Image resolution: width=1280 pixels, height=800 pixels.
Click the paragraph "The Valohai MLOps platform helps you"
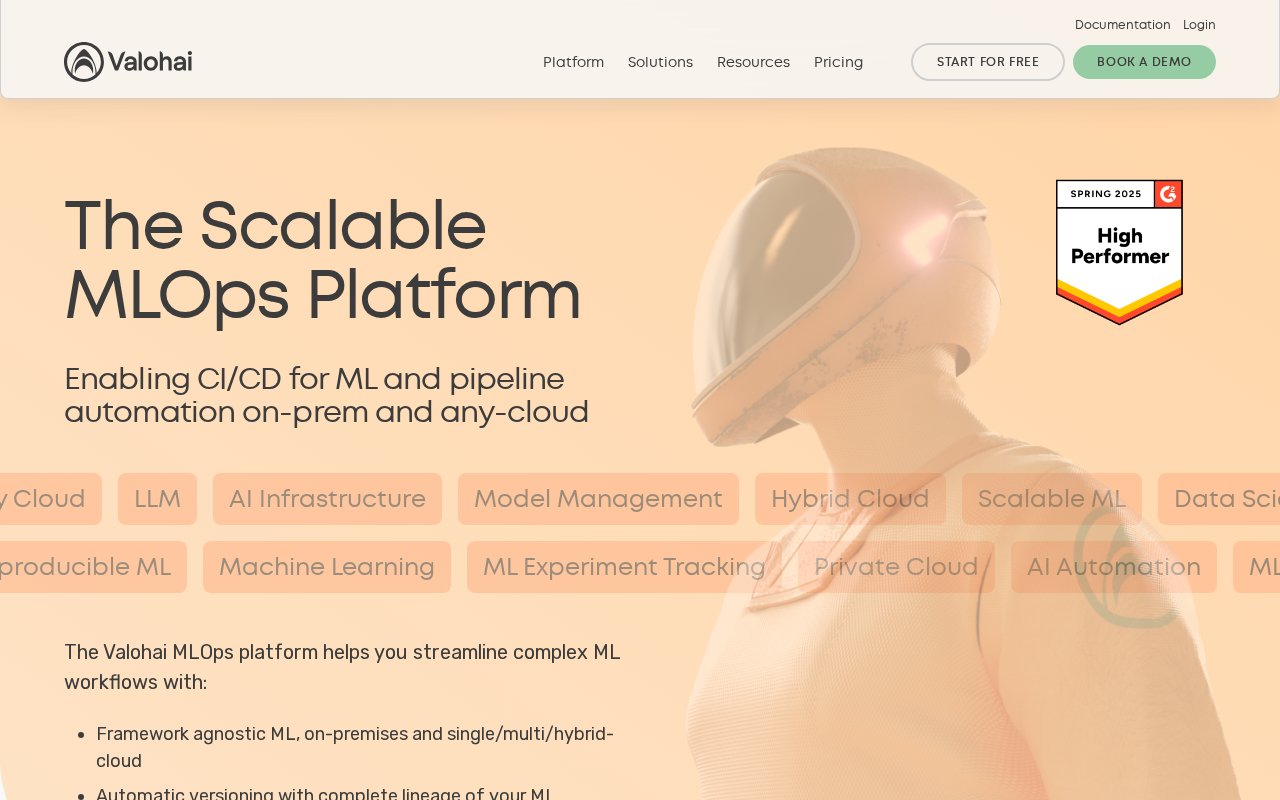(342, 667)
